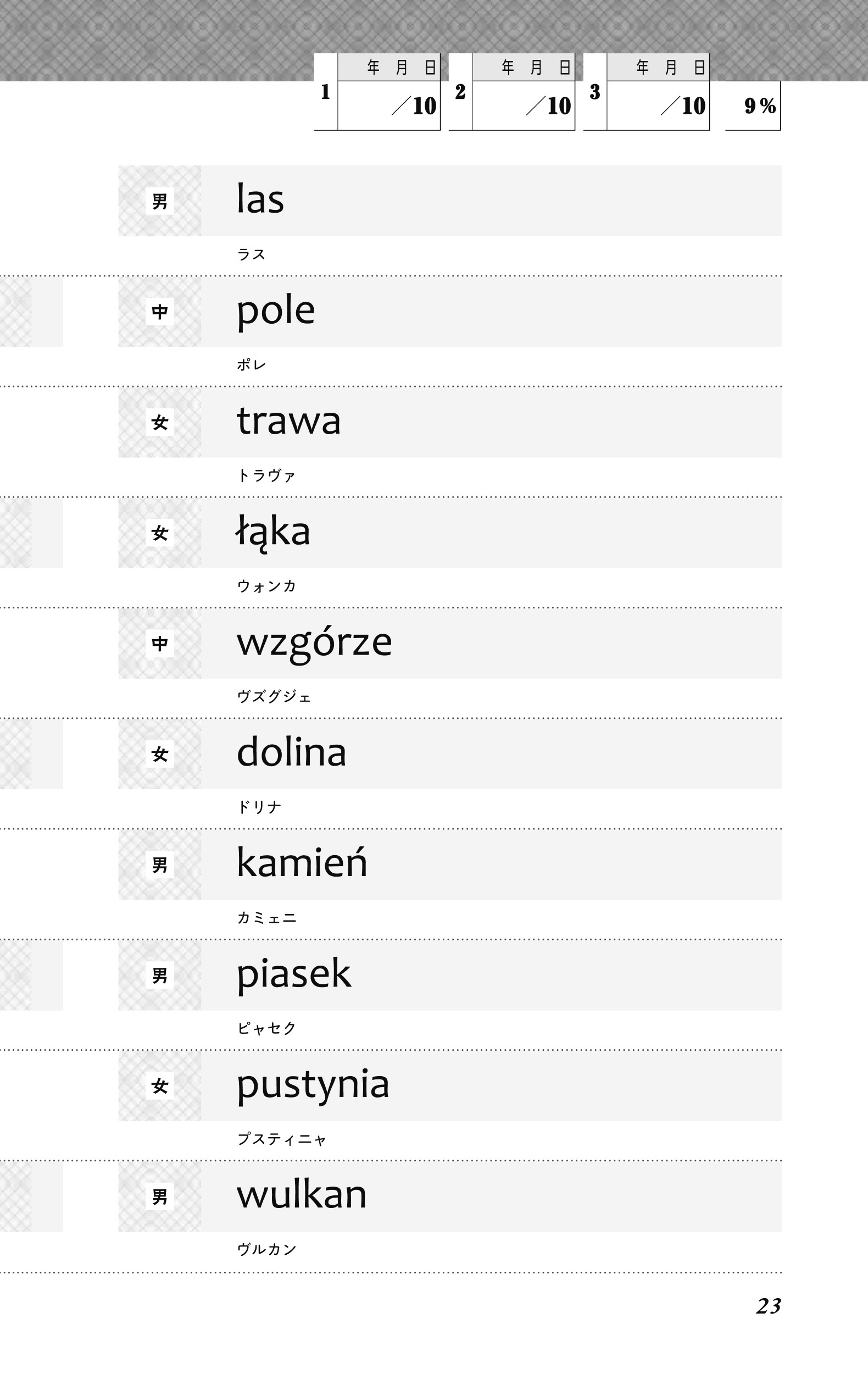868x1374 pixels.
Task: Click the page number 23
Action: coord(768,1306)
